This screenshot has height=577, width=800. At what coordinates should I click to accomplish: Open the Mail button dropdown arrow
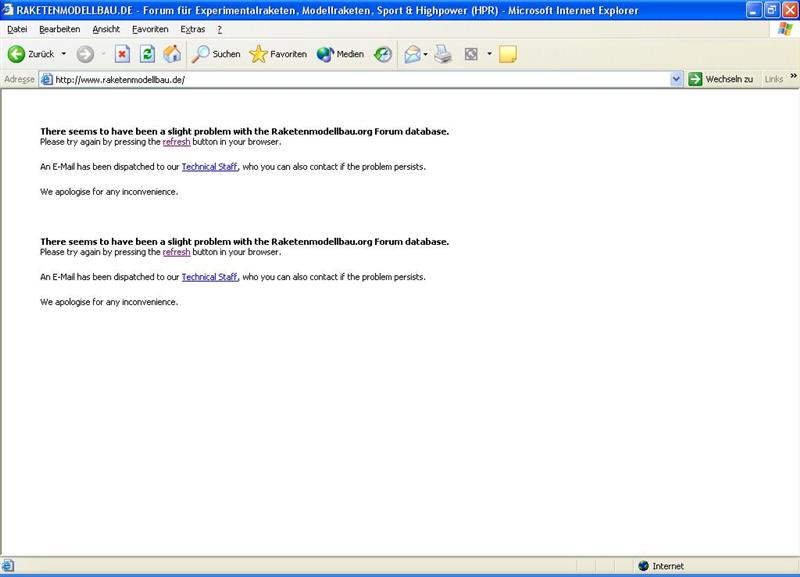tap(426, 54)
